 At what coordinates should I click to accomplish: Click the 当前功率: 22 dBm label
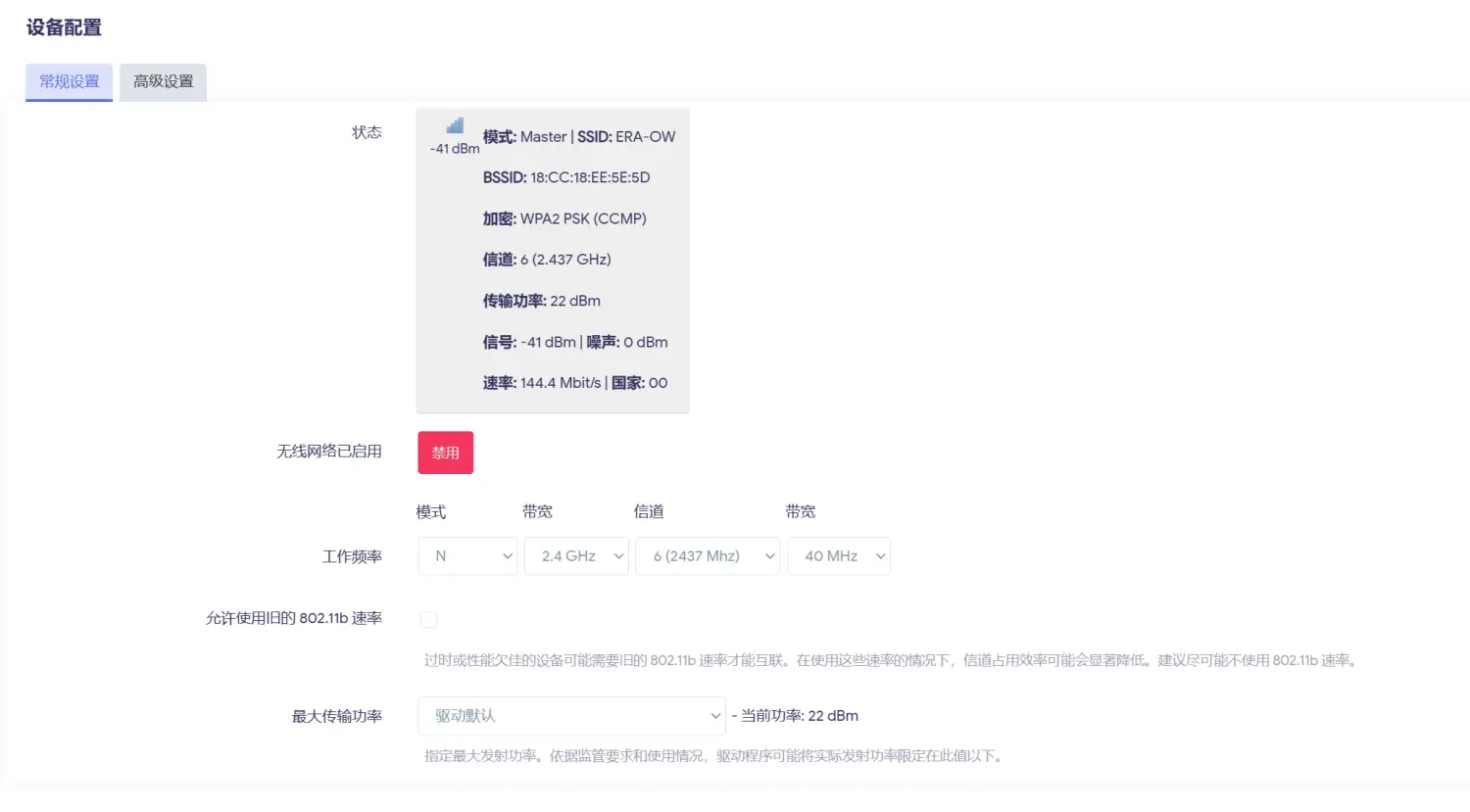pos(796,715)
